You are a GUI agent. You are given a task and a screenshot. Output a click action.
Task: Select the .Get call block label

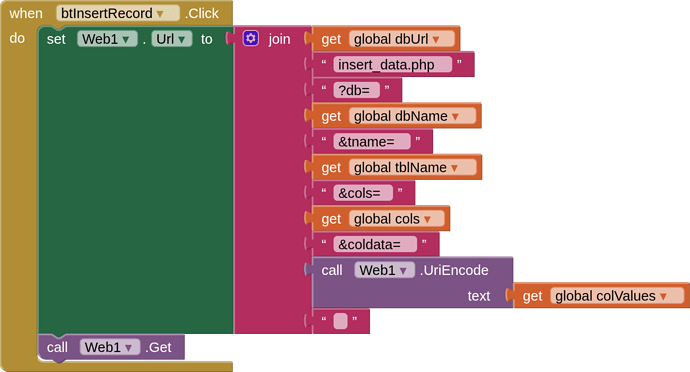[158, 347]
